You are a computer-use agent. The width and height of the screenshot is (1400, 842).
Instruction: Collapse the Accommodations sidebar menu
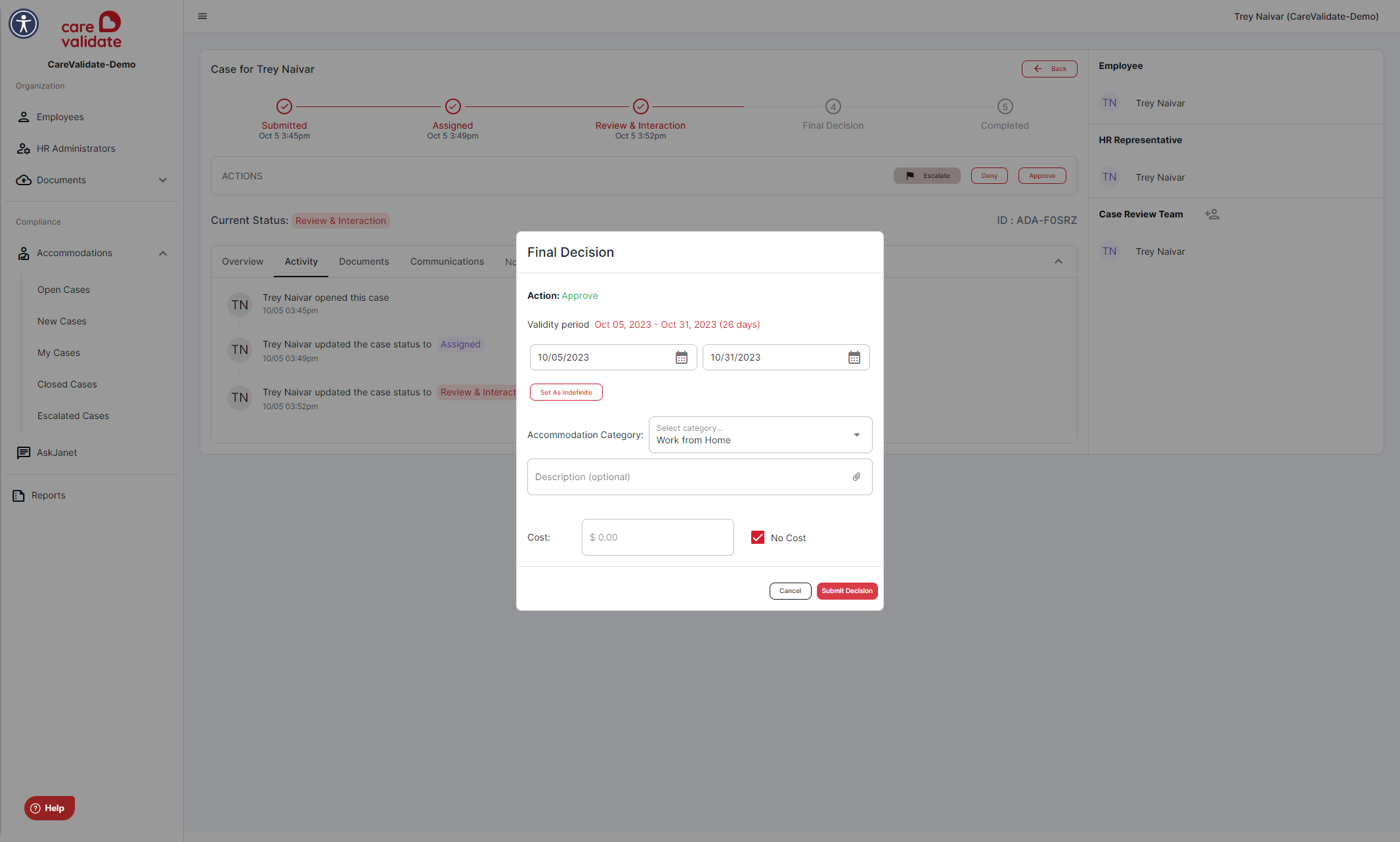click(163, 253)
